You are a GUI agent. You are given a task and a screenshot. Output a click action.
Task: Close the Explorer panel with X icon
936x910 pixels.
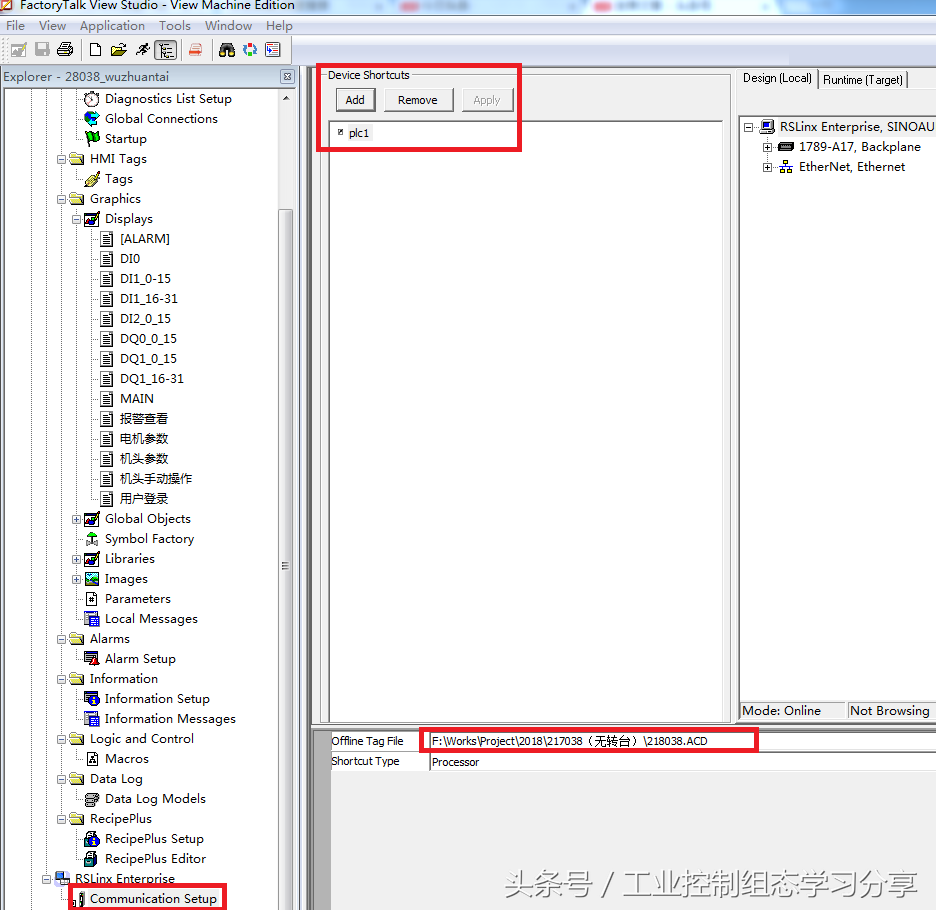287,77
